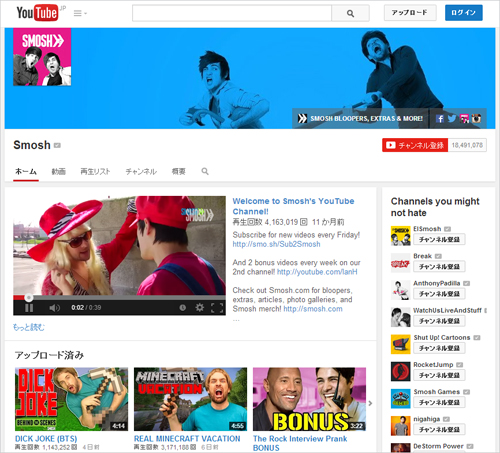Image resolution: width=500 pixels, height=453 pixels.
Task: Expand description with もっと読む
Action: click(29, 327)
